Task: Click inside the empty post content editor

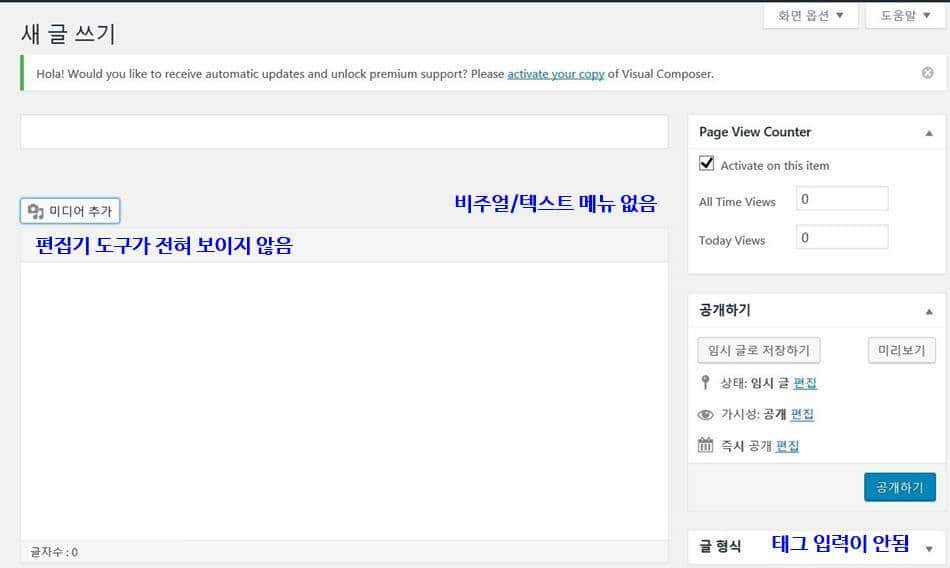Action: [x=344, y=400]
